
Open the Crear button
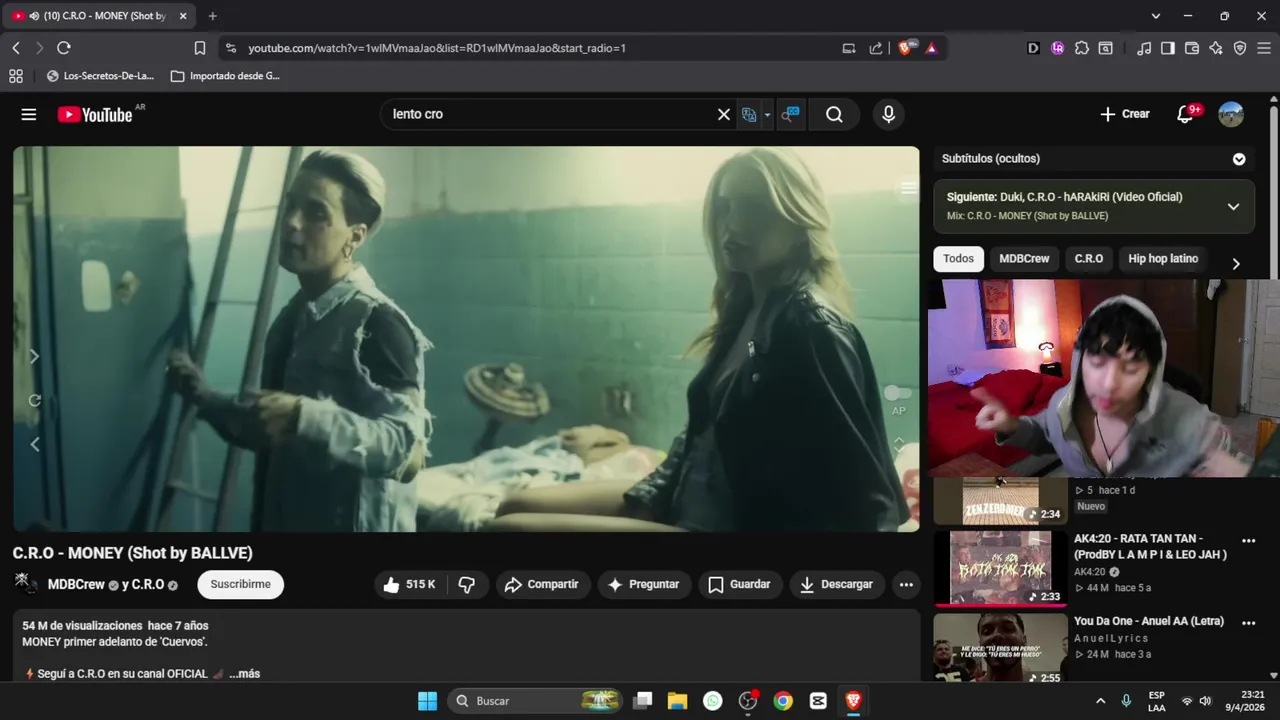1125,114
